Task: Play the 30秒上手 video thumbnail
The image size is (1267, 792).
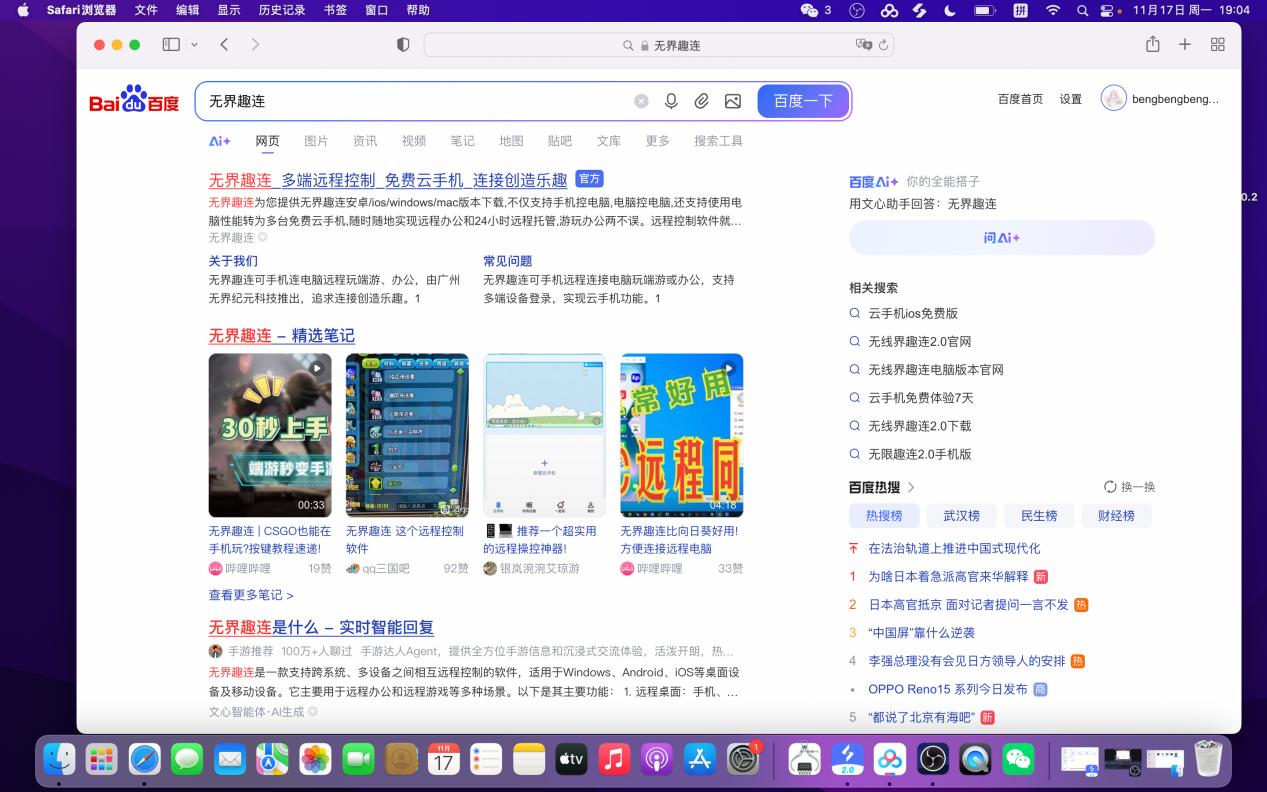Action: 269,434
